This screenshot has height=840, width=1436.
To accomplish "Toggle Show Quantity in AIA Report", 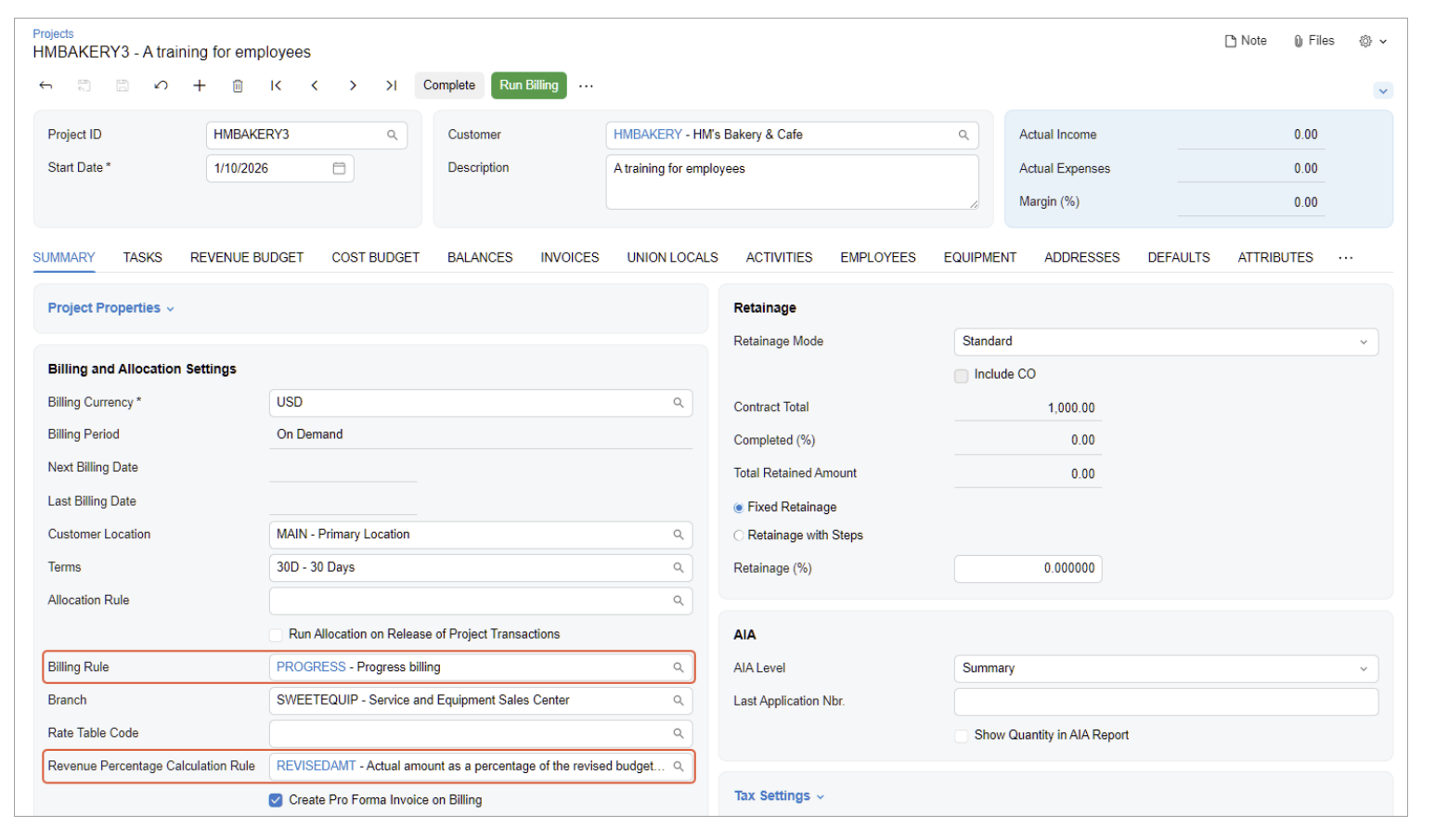I will point(962,735).
